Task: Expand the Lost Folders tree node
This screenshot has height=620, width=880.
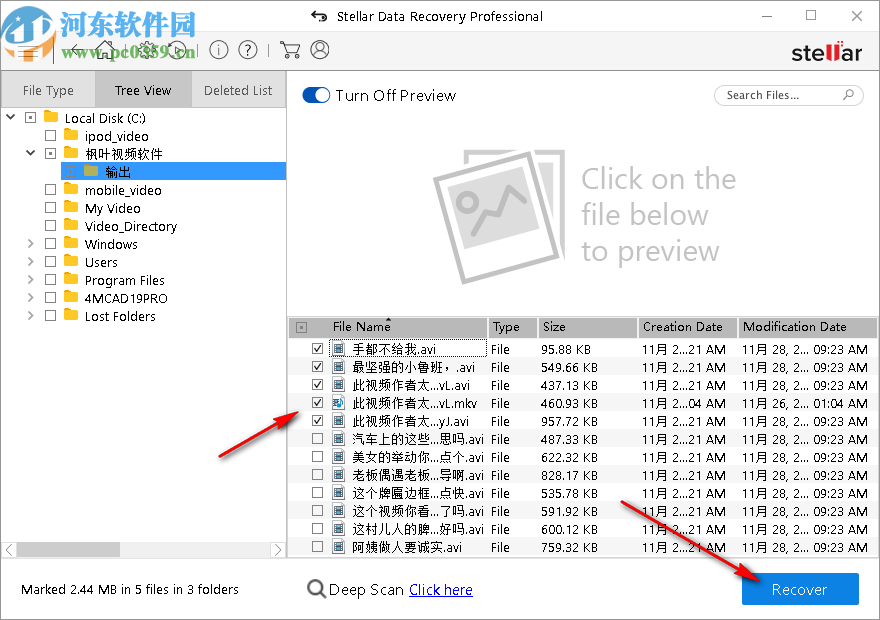Action: pos(29,316)
